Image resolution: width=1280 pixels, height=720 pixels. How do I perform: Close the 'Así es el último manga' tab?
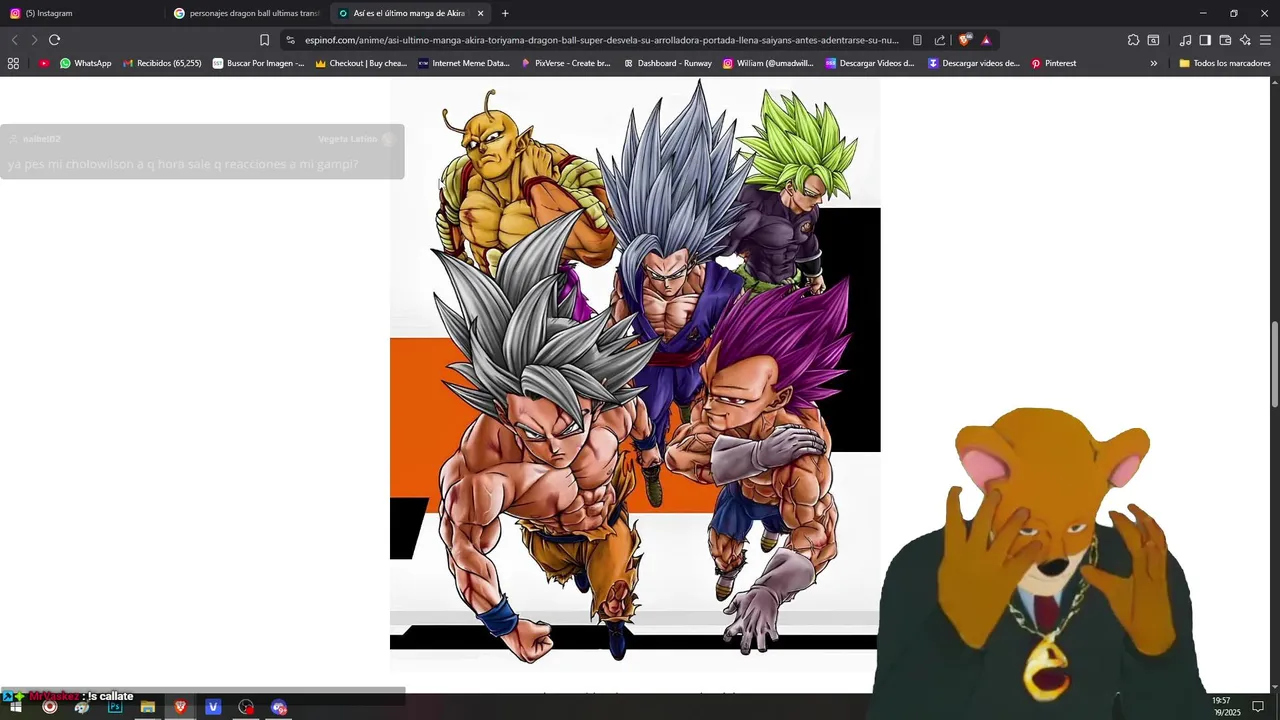pyautogui.click(x=481, y=13)
